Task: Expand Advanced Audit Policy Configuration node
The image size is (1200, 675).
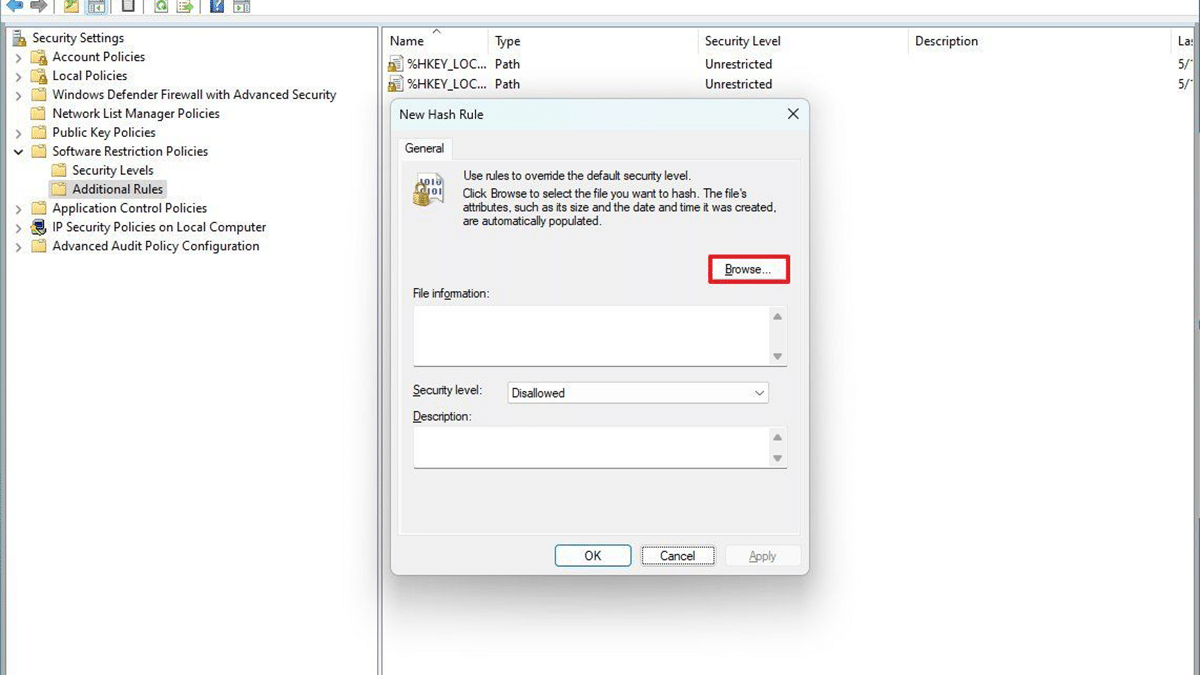Action: 18,247
